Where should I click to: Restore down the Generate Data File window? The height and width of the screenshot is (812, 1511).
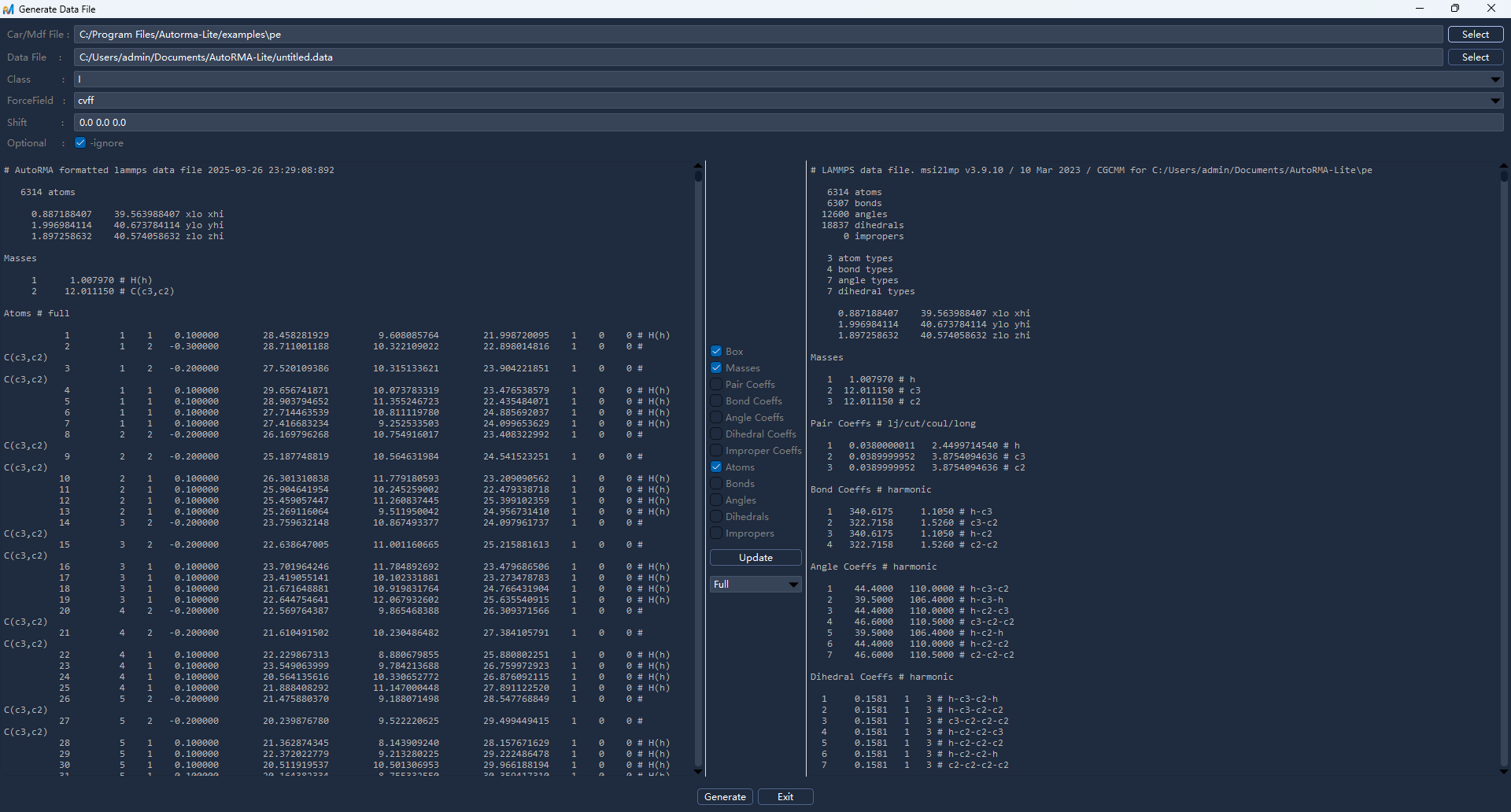(1455, 9)
